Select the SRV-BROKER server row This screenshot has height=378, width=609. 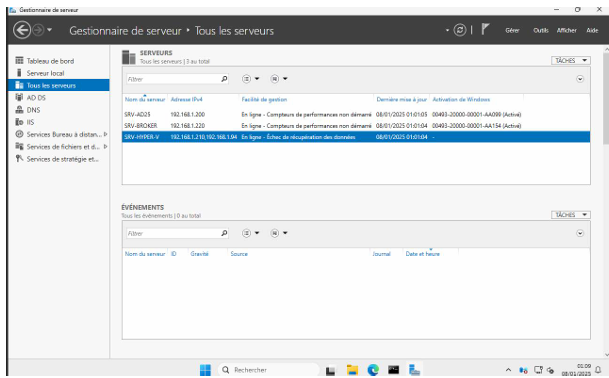(356, 126)
